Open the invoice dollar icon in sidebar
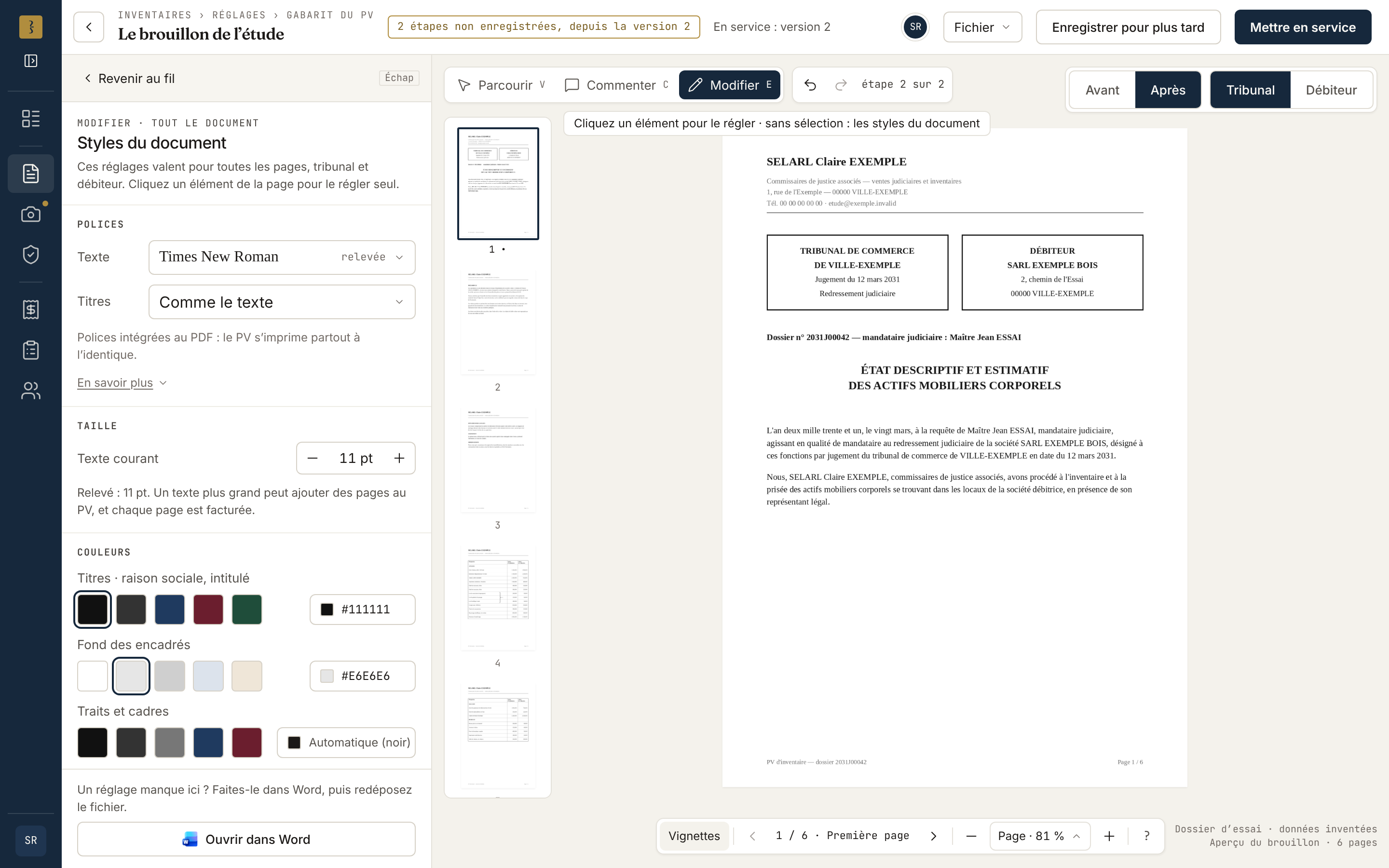 click(x=31, y=310)
